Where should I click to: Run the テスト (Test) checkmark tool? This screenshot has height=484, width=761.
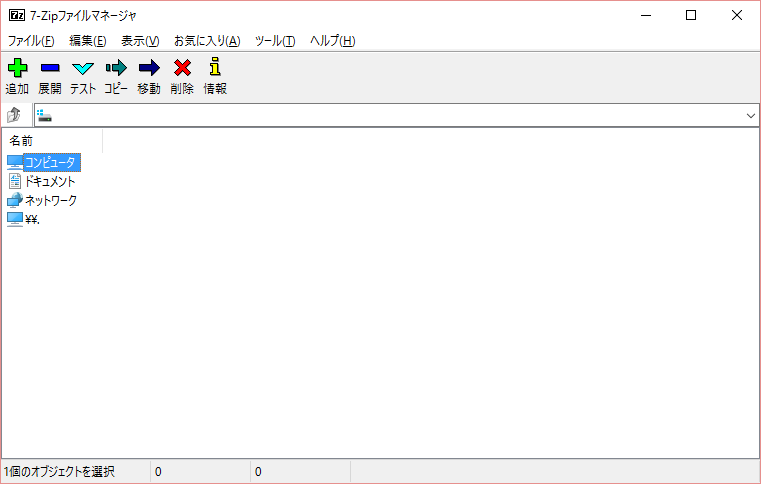[x=83, y=68]
